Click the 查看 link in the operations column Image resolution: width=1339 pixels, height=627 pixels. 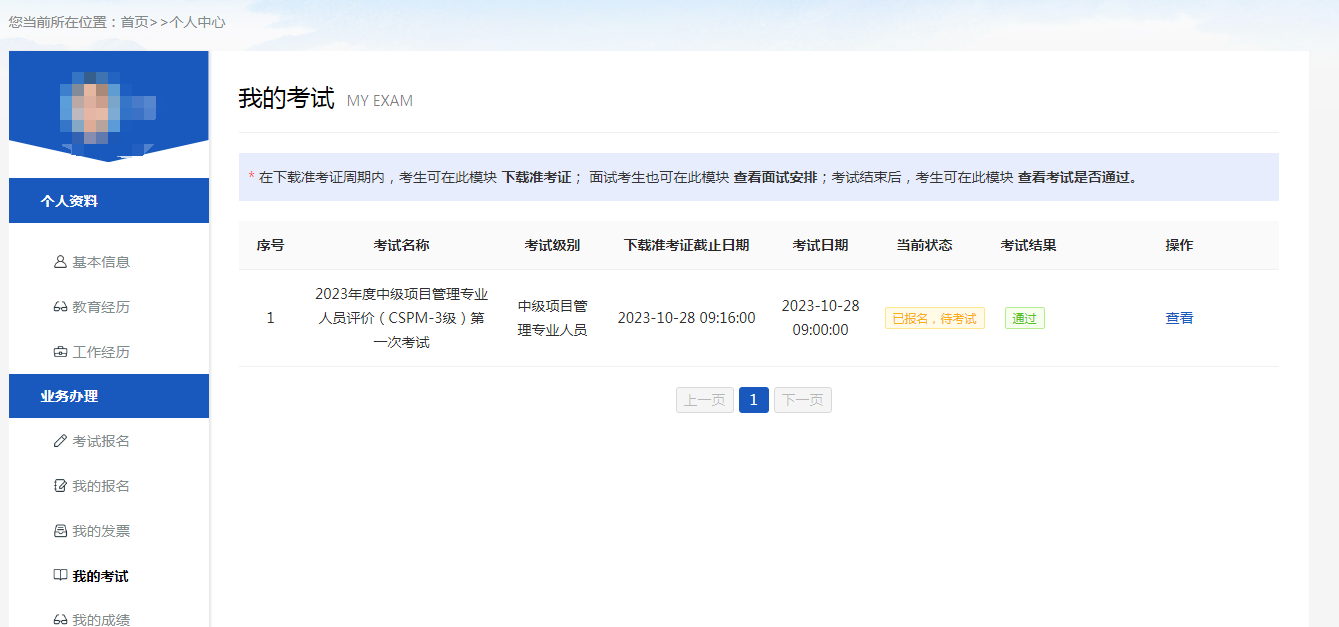point(1179,317)
